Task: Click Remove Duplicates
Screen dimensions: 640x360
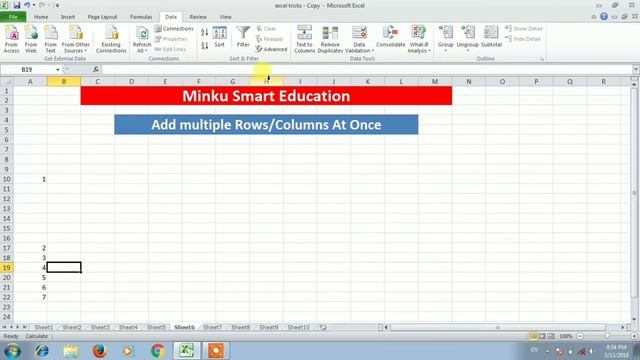Action: coord(330,39)
